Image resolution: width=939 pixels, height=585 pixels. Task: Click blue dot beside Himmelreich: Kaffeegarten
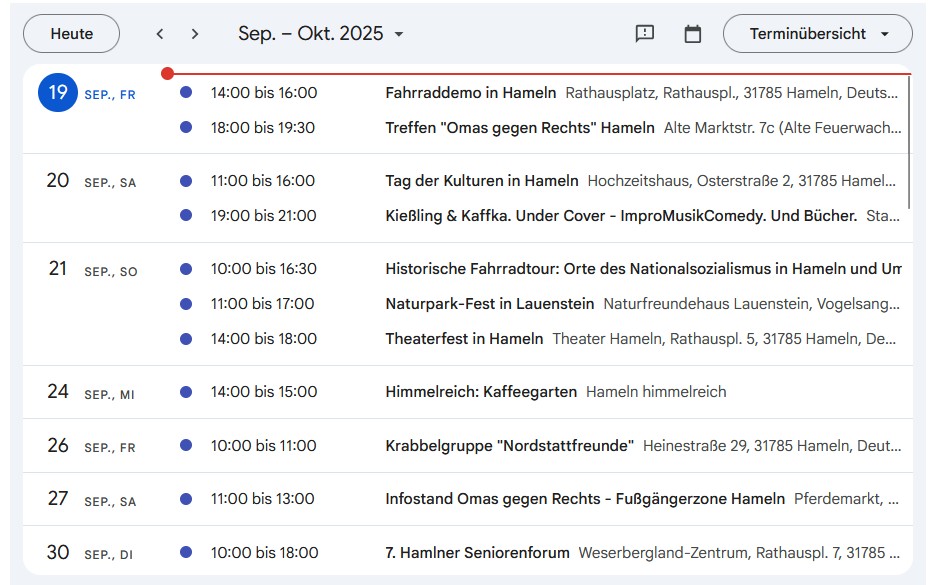coord(186,392)
